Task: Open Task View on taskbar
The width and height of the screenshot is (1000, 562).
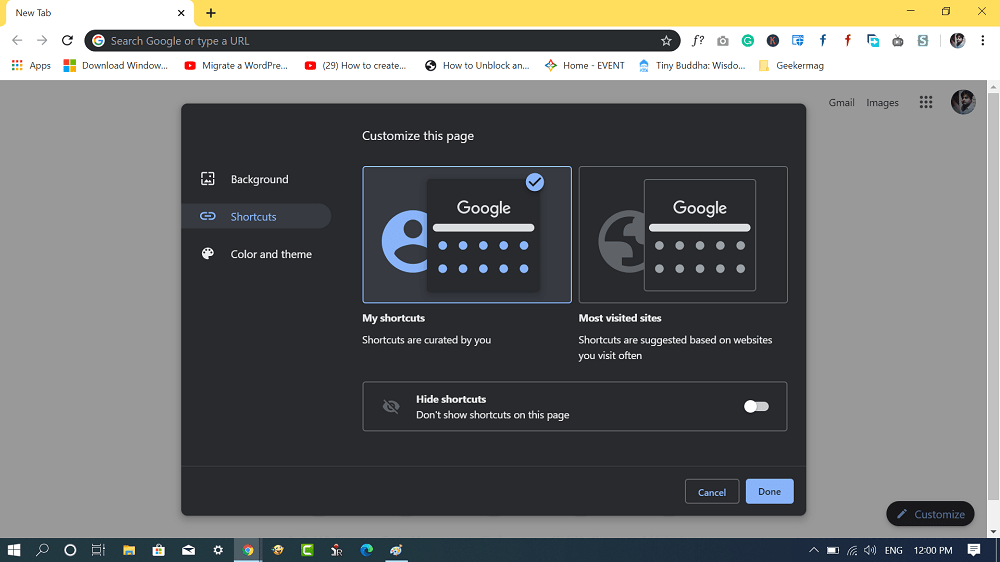Action: click(98, 550)
